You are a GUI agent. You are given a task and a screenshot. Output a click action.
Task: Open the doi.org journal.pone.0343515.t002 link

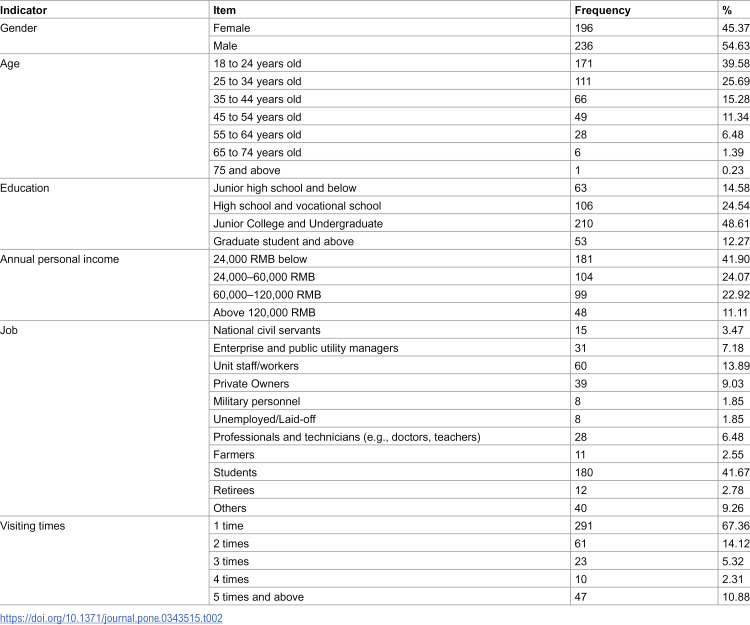(111, 618)
